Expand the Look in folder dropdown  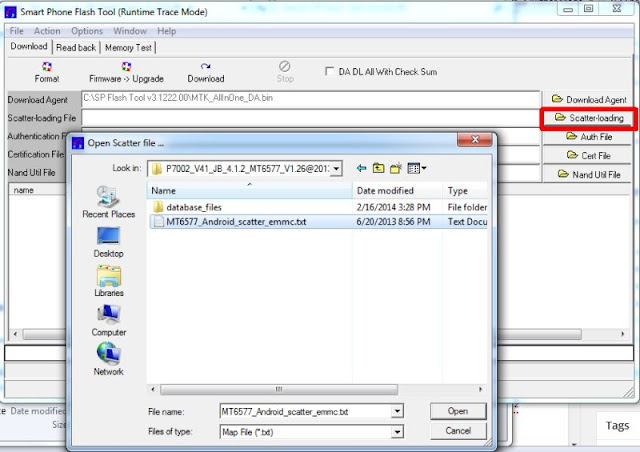click(x=336, y=168)
